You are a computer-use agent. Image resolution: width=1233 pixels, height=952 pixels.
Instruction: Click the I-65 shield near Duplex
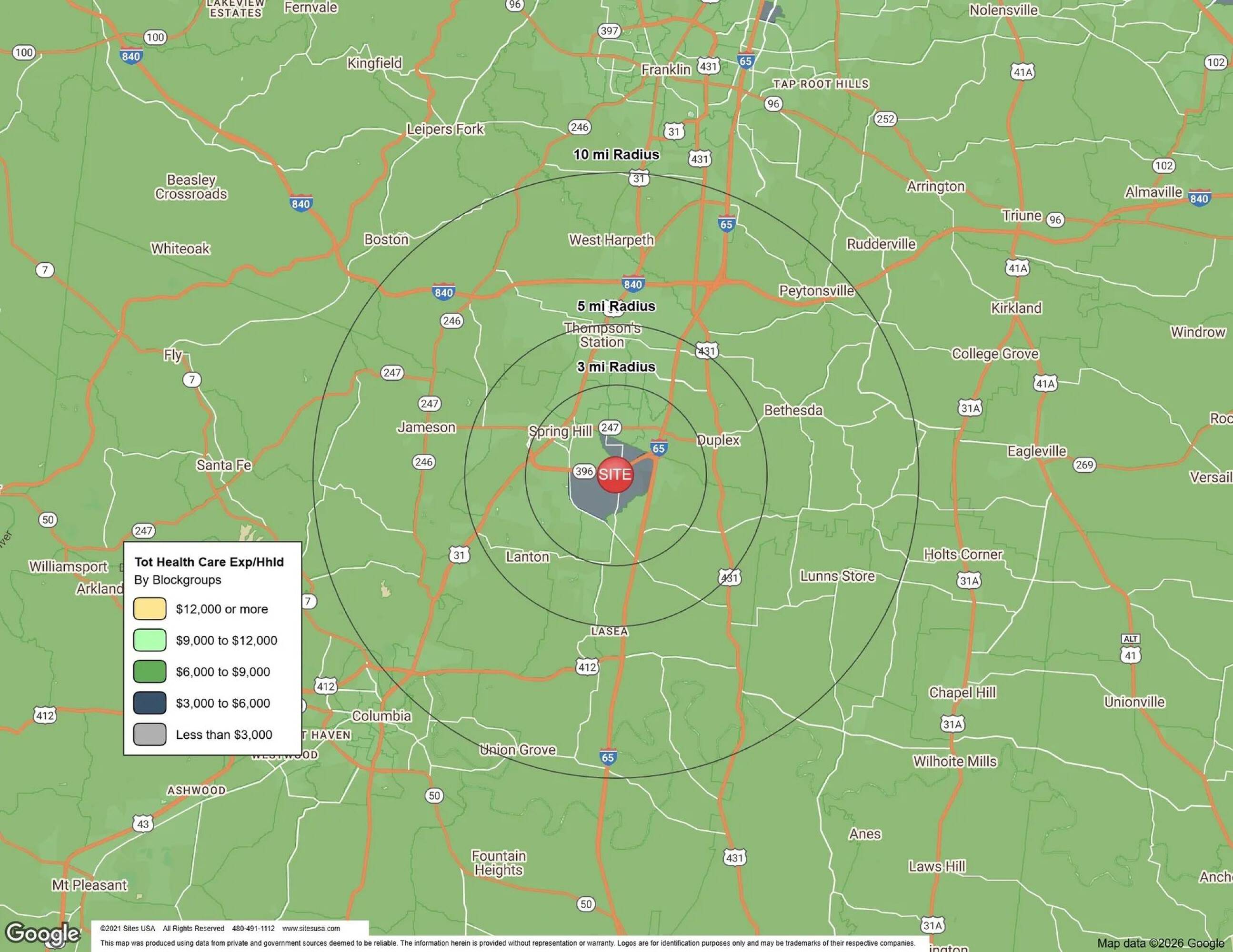(x=659, y=448)
